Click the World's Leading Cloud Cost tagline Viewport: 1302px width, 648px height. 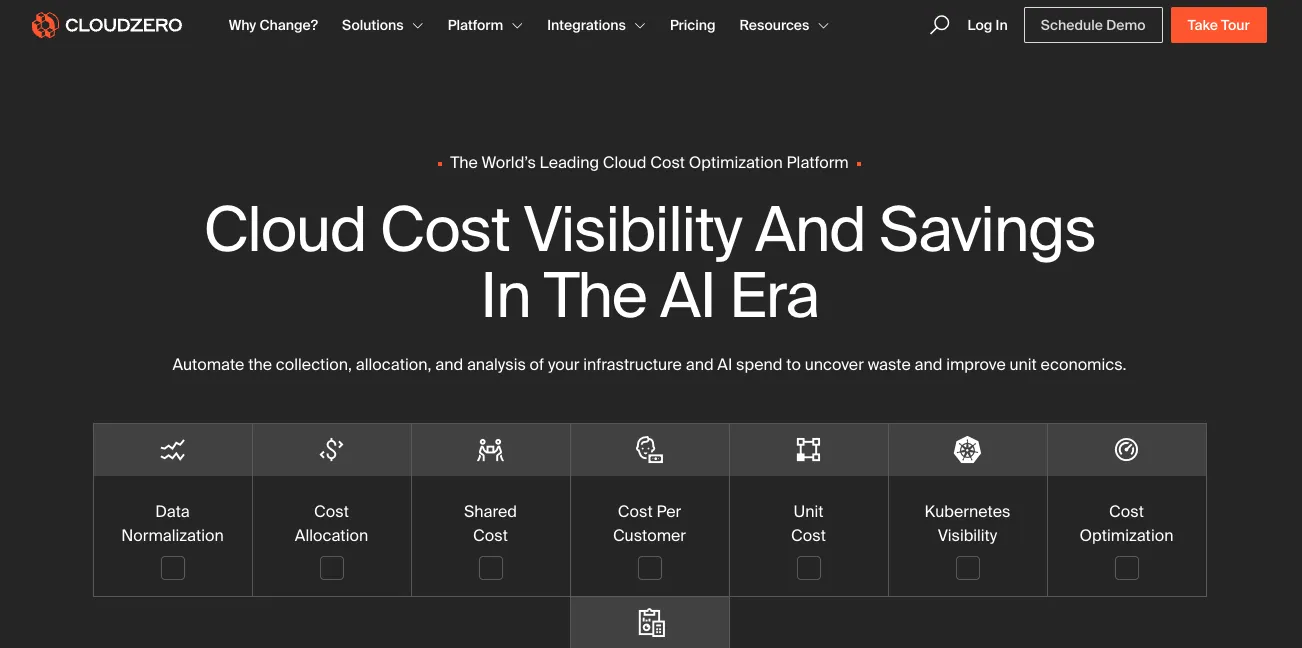(649, 162)
